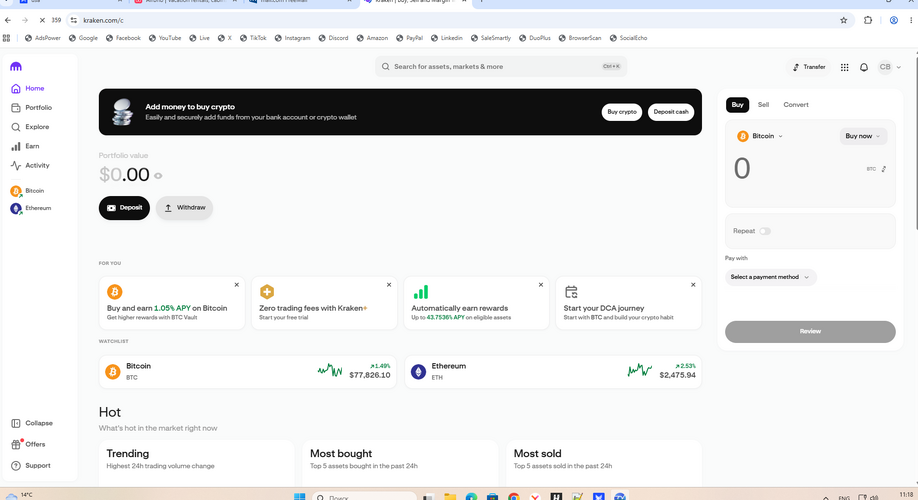Click the amount field showing 0
918x500 pixels.
coord(742,169)
